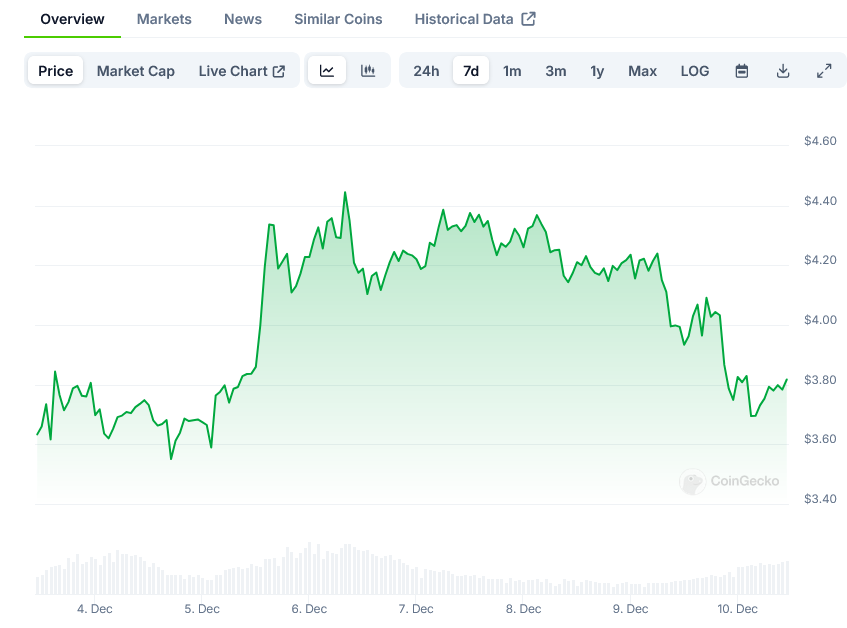This screenshot has width=847, height=628.
Task: Expand chart to fullscreen
Action: coord(824,71)
